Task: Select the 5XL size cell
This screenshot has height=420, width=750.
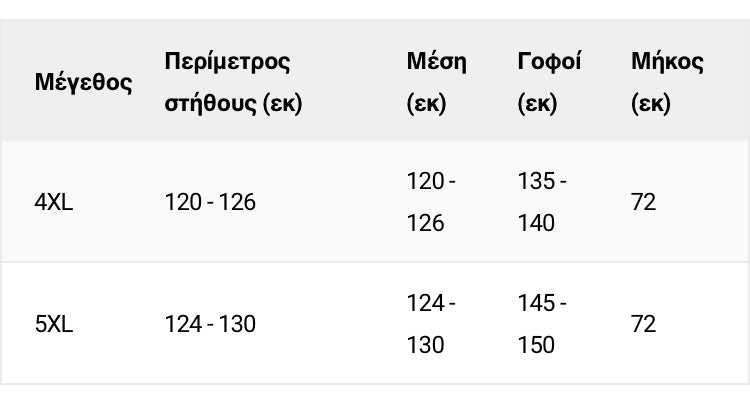Action: [x=54, y=324]
